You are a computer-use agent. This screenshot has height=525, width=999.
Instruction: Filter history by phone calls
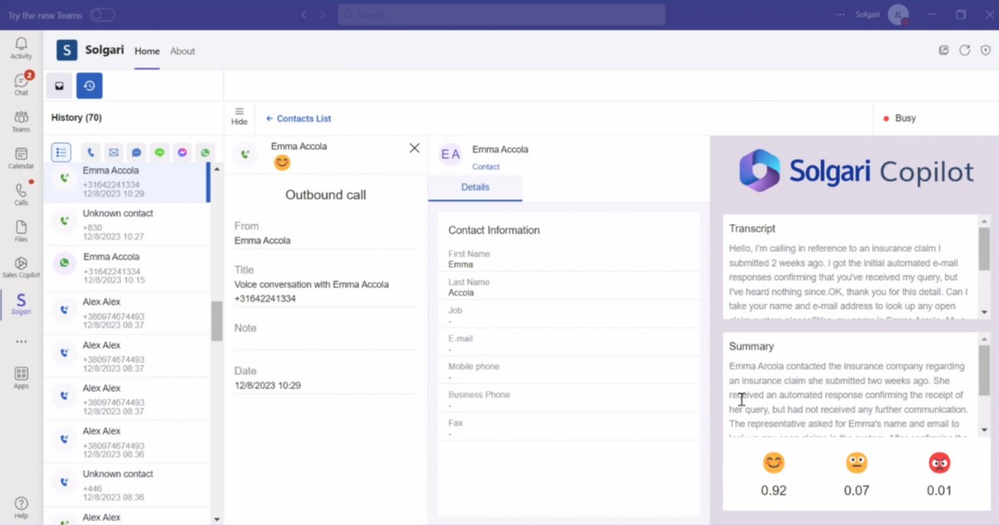click(x=90, y=152)
